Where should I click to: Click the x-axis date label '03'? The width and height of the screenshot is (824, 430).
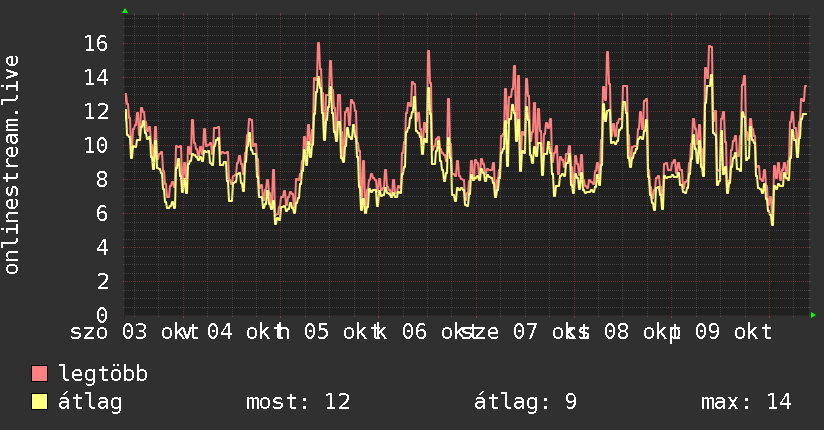tap(135, 332)
